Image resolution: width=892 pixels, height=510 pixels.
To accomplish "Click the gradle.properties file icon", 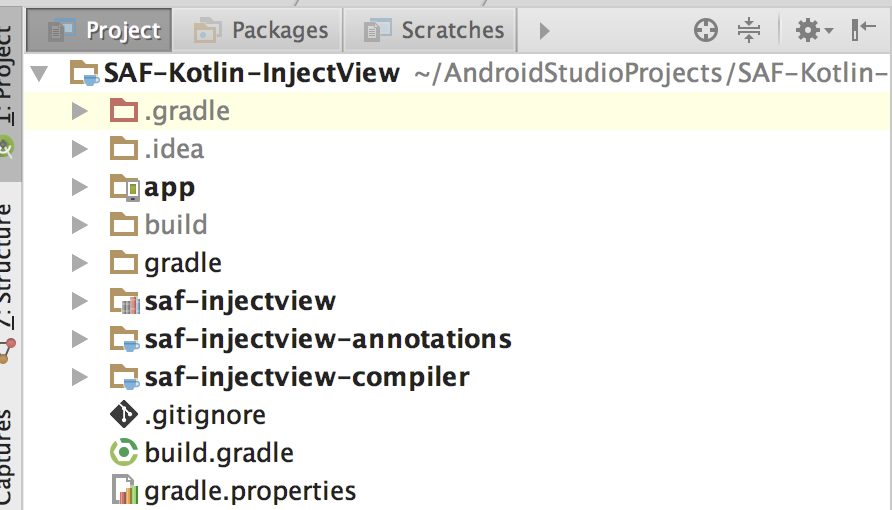I will point(124,491).
